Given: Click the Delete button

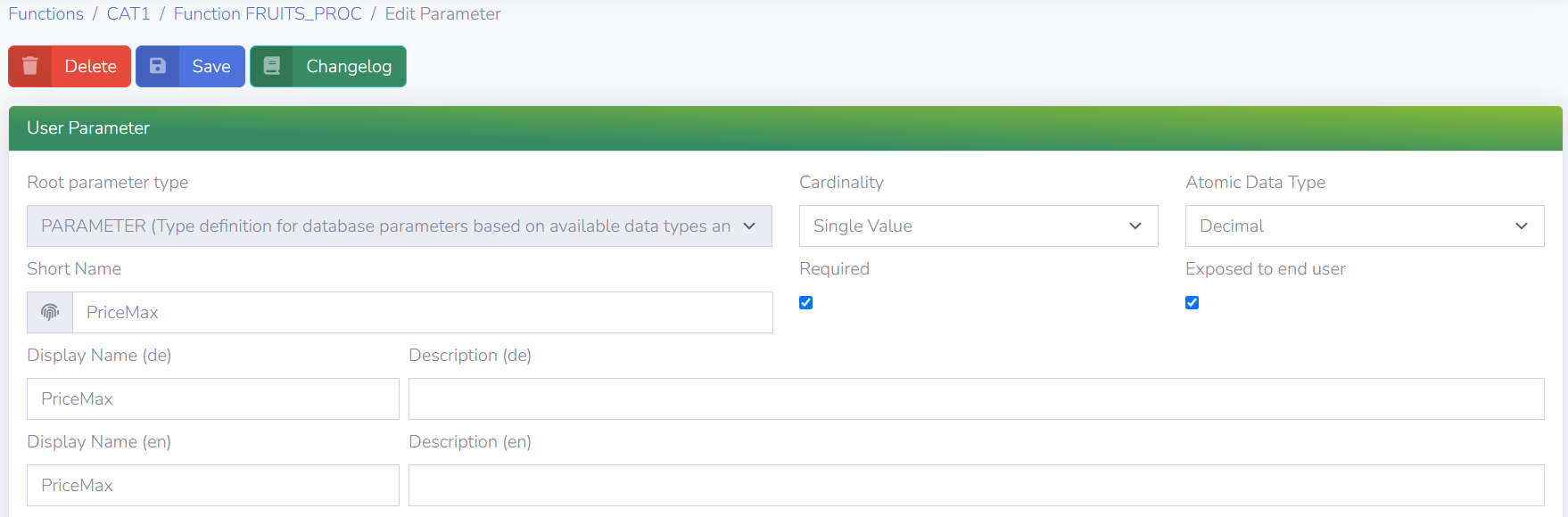Looking at the screenshot, I should (x=89, y=66).
